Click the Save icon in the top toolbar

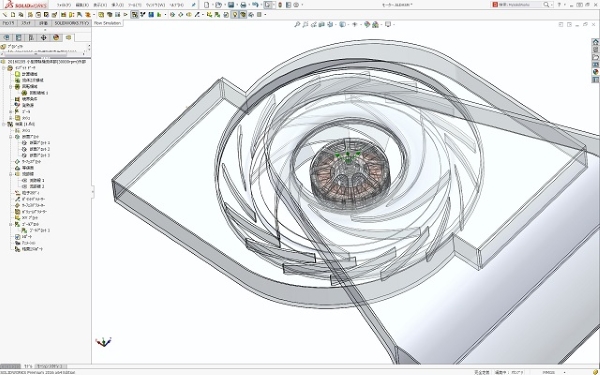pyautogui.click(x=231, y=5)
